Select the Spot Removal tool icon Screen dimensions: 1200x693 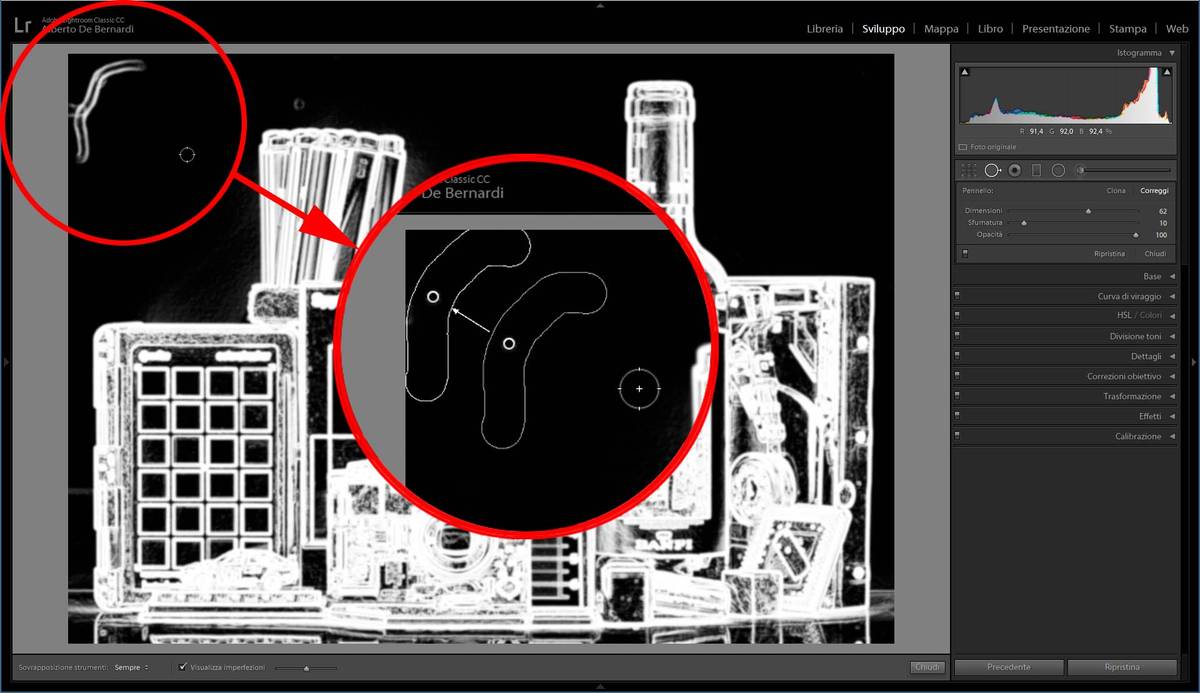(993, 171)
